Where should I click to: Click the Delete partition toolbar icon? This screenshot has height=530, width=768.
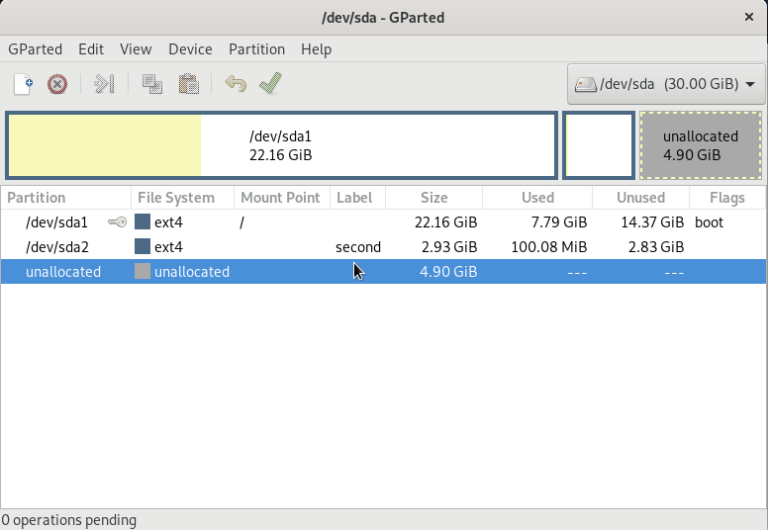pos(58,85)
